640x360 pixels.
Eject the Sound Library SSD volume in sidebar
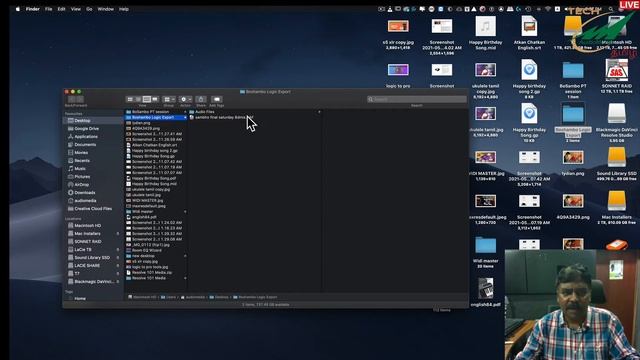[118, 258]
